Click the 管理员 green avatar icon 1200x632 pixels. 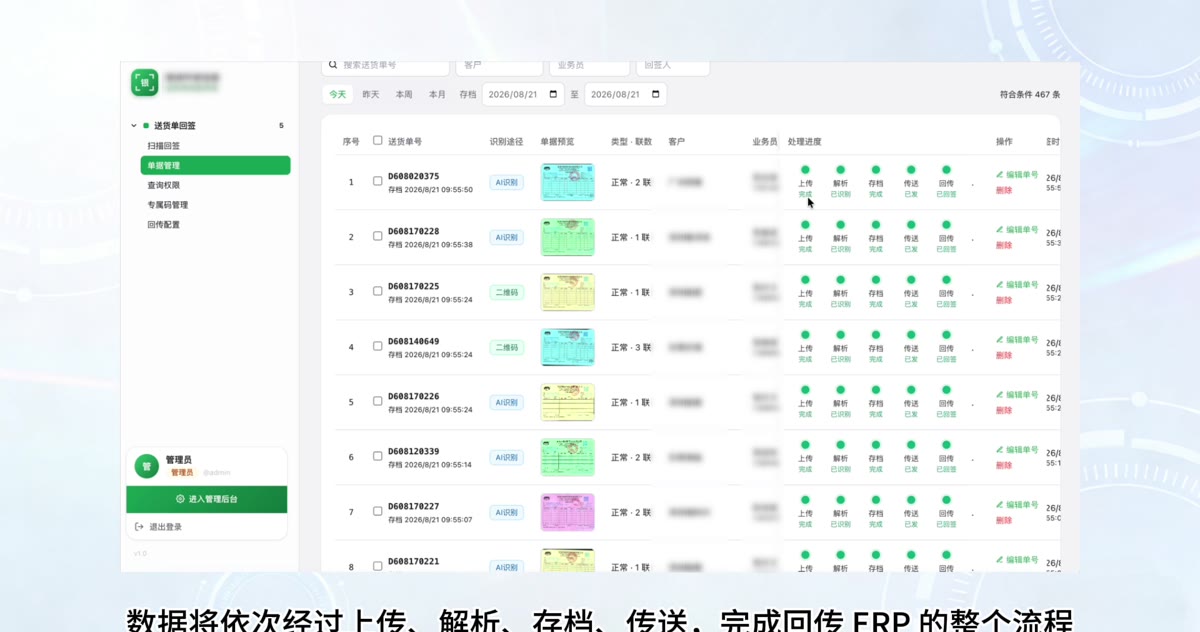(147, 466)
